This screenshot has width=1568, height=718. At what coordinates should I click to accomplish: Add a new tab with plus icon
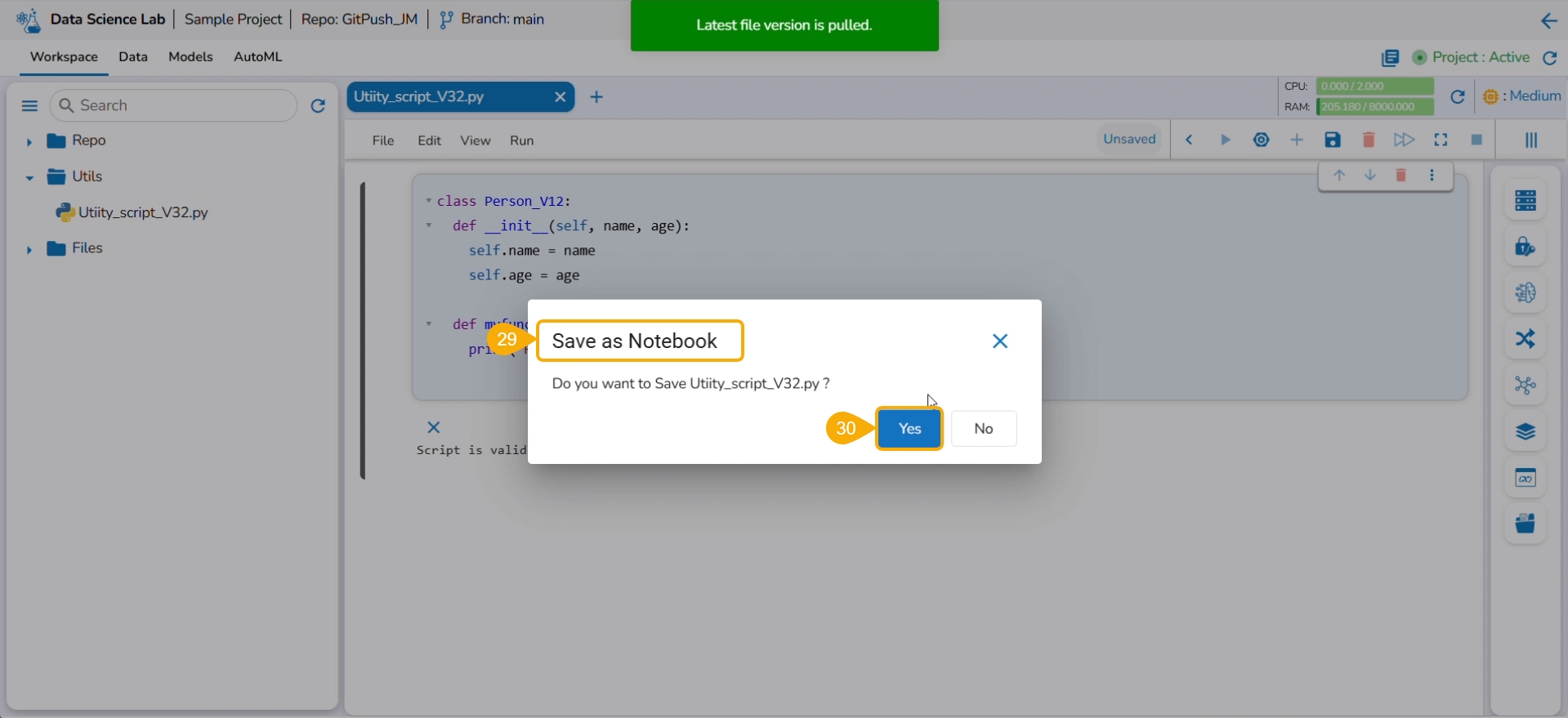(596, 97)
